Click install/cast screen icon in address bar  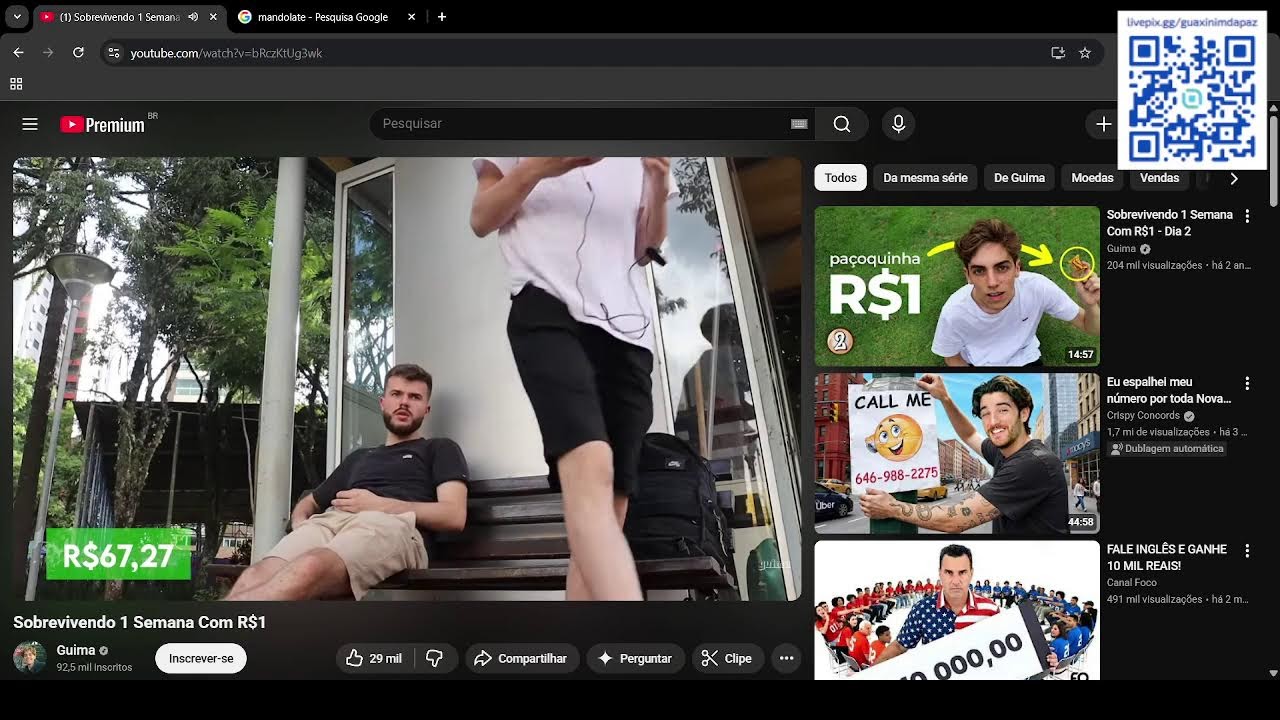1058,53
